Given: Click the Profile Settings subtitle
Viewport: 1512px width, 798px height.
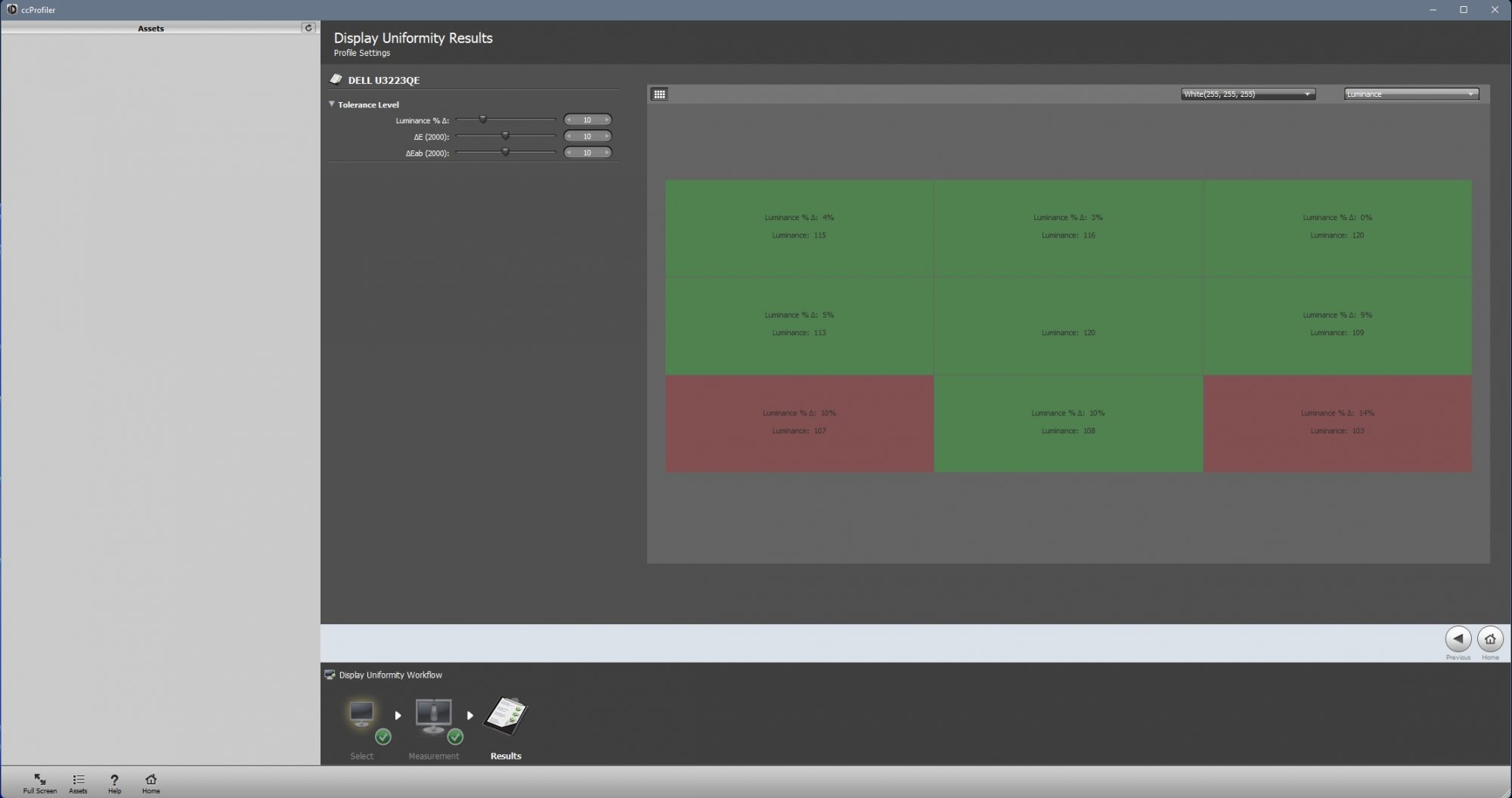Looking at the screenshot, I should (362, 53).
